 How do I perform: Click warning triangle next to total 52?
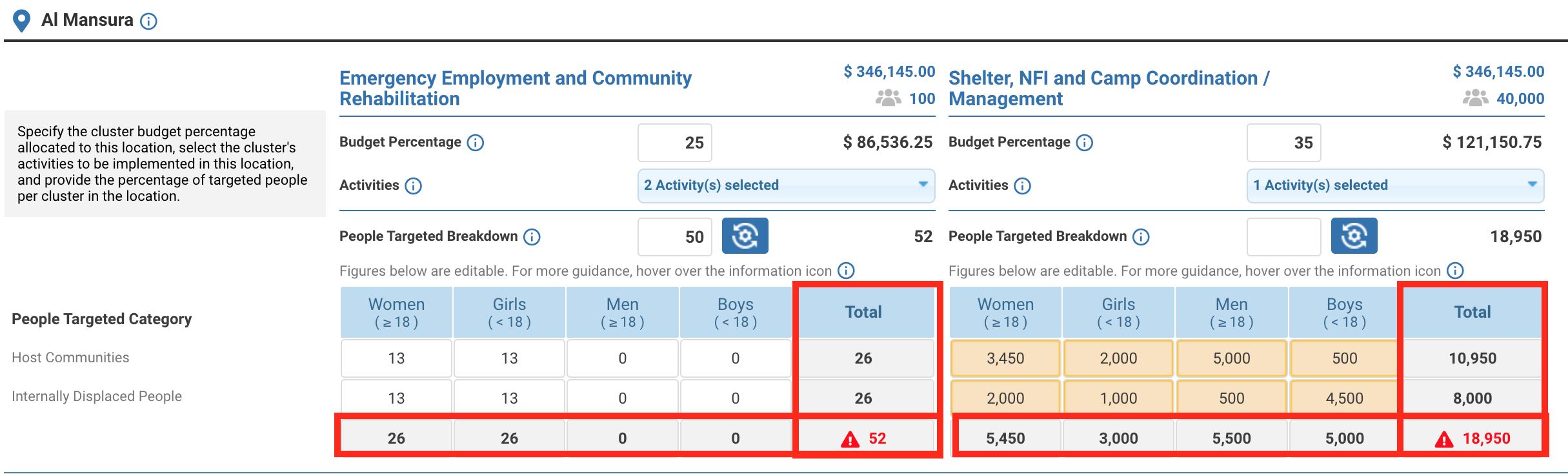coord(850,440)
